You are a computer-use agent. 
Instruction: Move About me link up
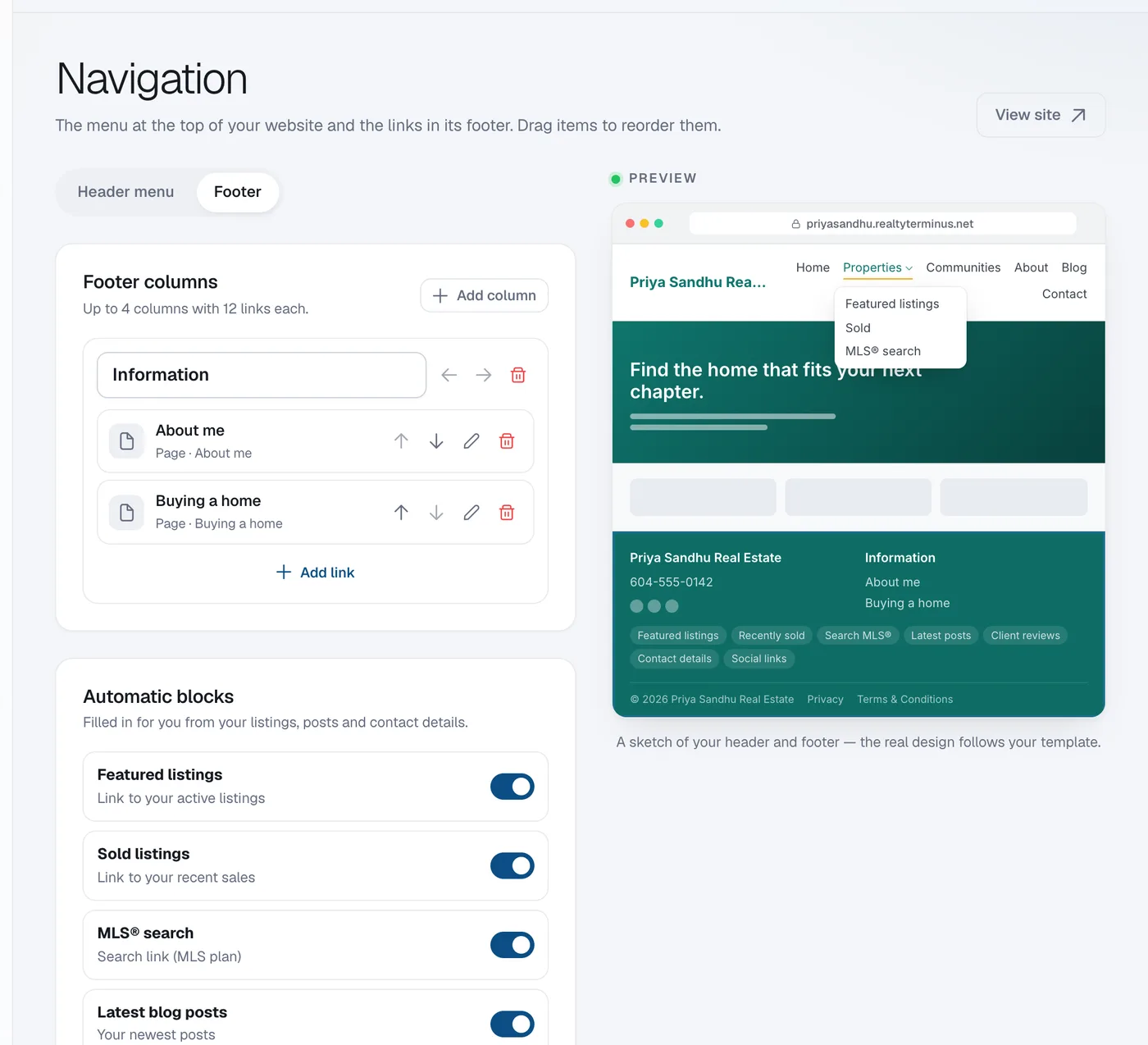coord(401,441)
